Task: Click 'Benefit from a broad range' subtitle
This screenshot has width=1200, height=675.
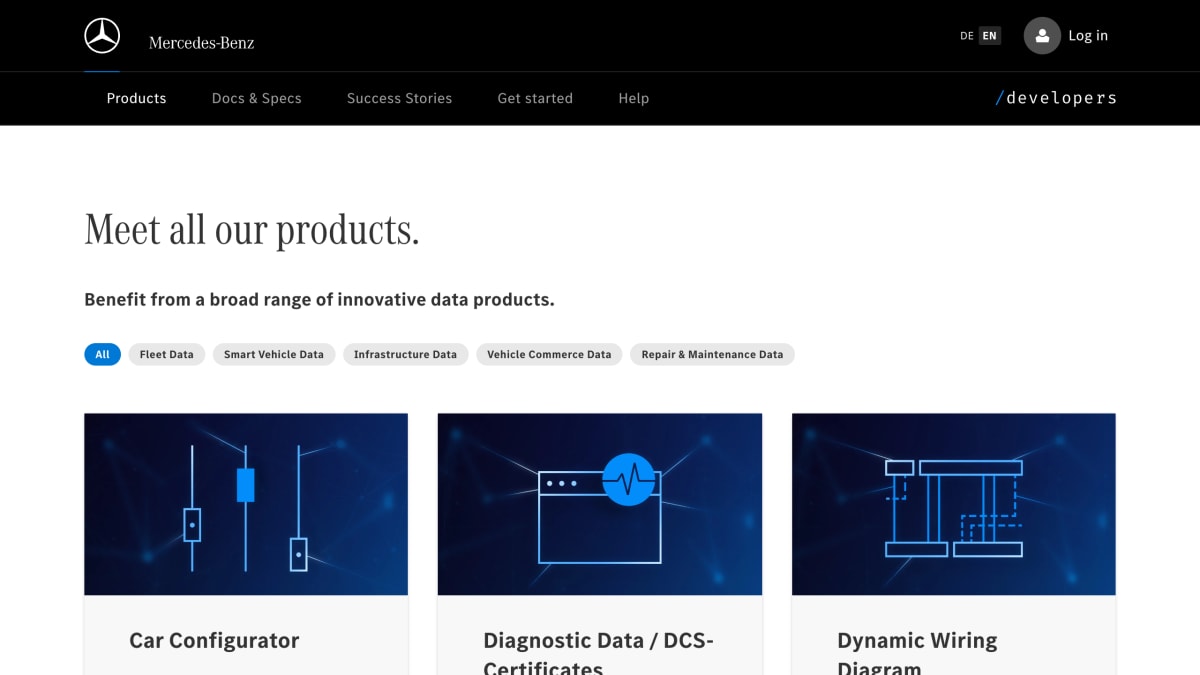Action: pos(319,299)
